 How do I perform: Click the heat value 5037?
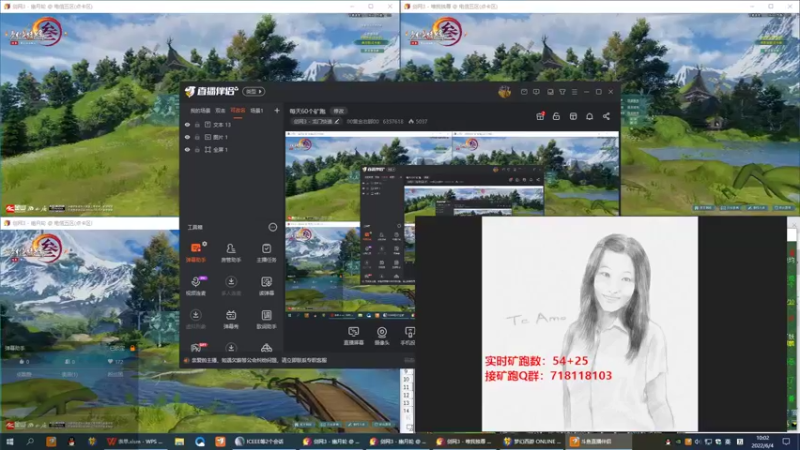tap(418, 121)
